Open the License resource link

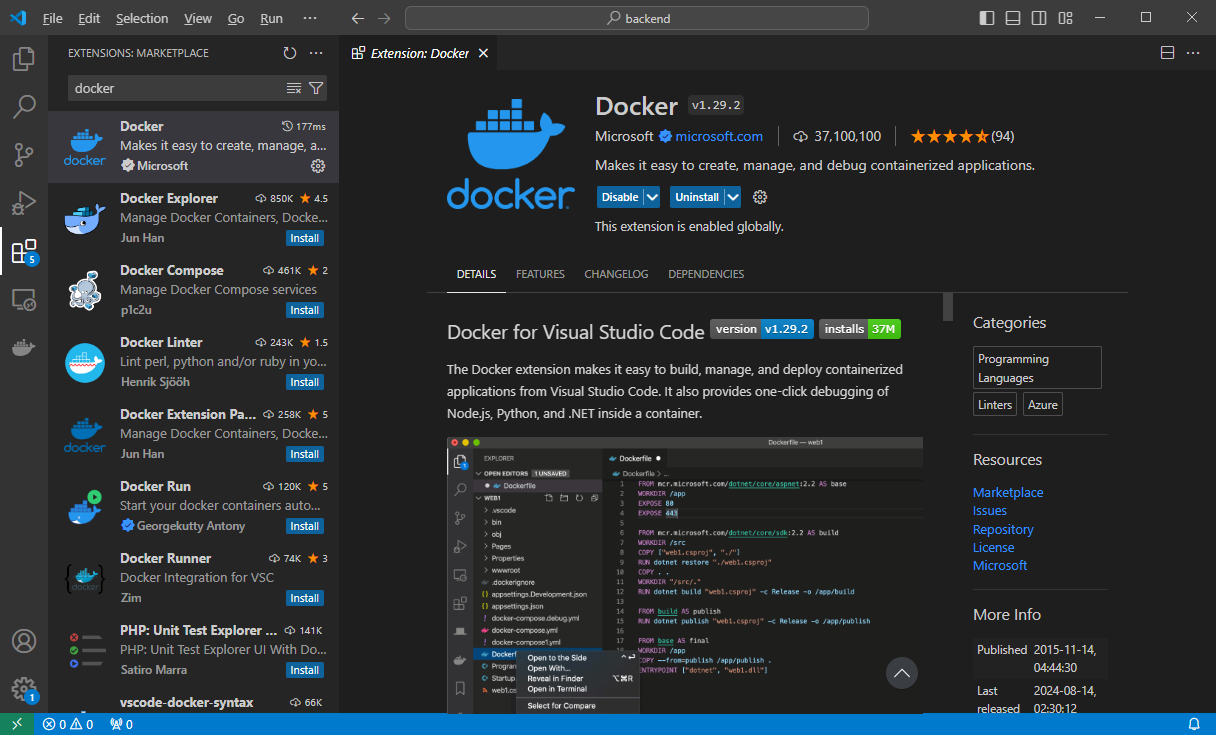pyautogui.click(x=994, y=547)
